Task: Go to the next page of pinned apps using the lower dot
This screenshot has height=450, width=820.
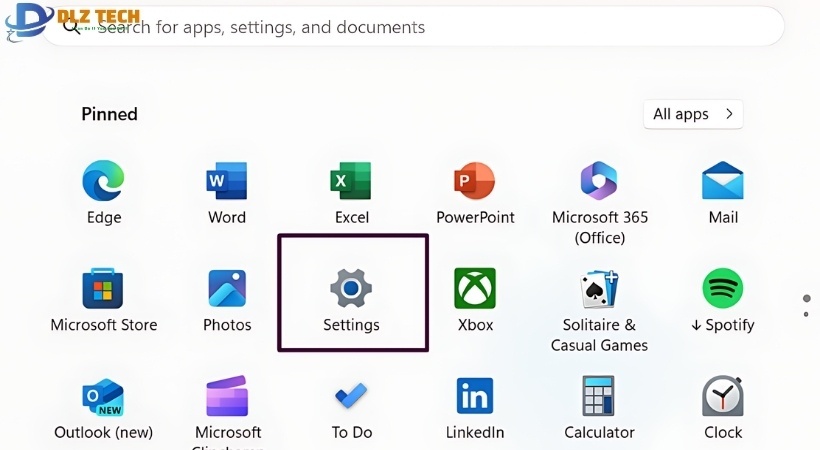Action: click(806, 314)
